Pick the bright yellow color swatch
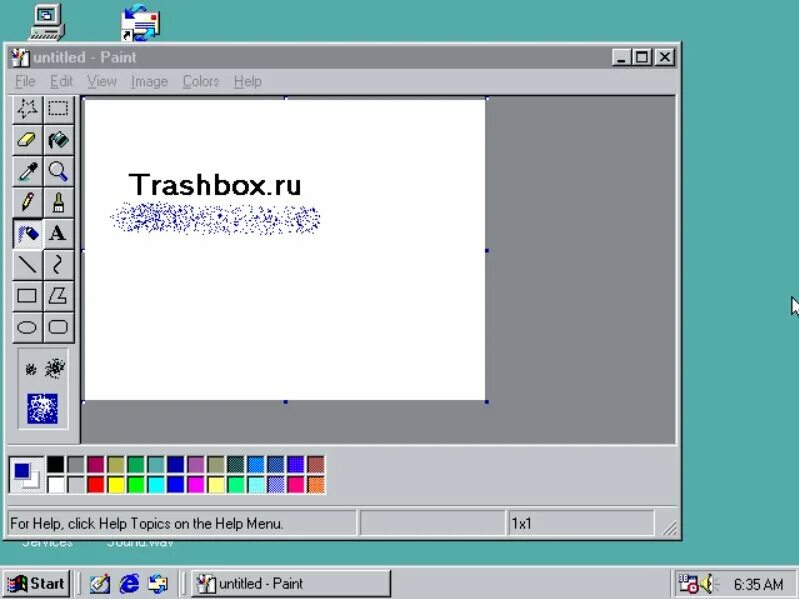This screenshot has width=799, height=599. point(116,484)
